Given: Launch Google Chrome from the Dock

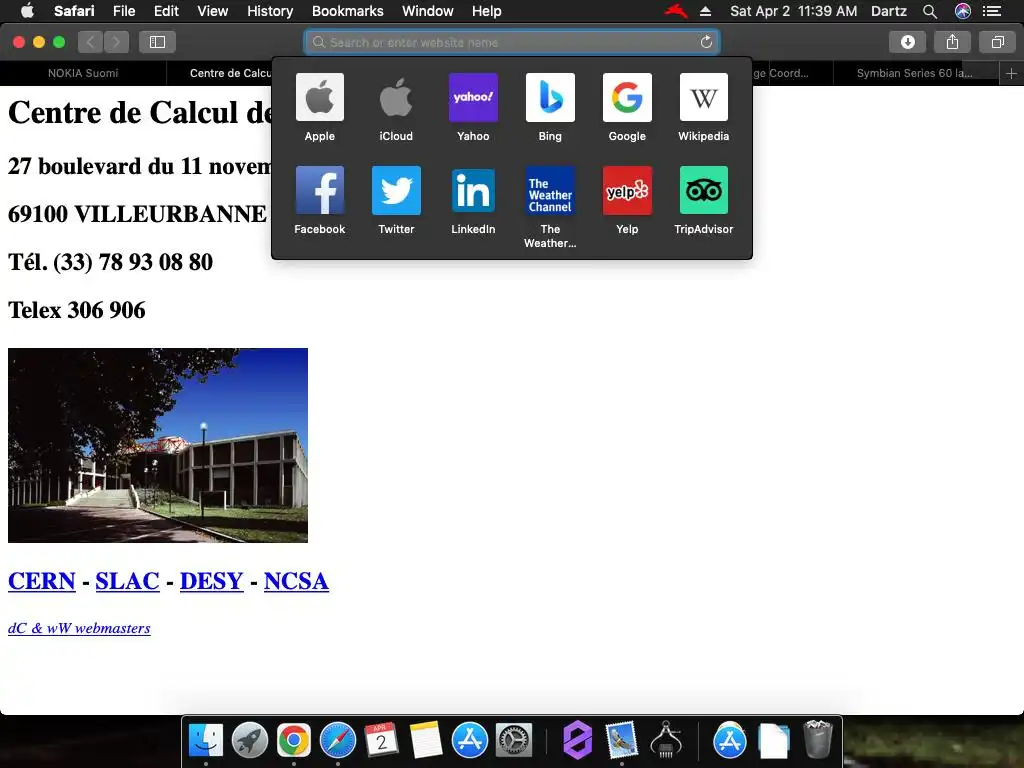Looking at the screenshot, I should pos(294,741).
